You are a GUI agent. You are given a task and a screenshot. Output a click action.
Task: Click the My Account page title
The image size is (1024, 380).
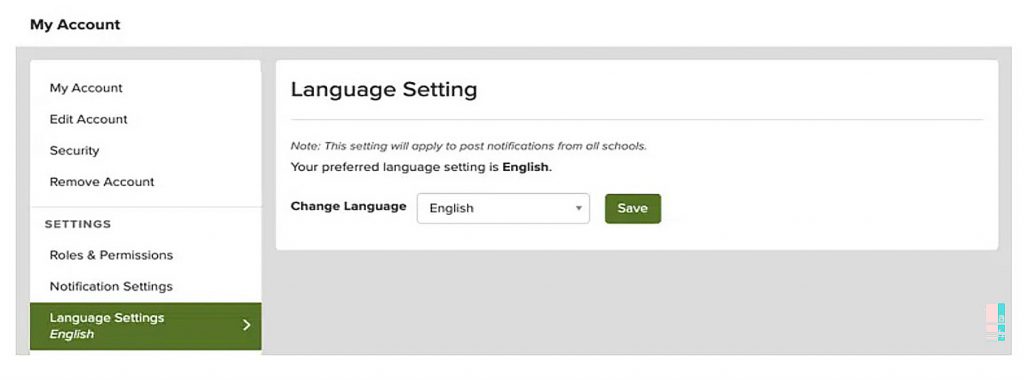[75, 25]
